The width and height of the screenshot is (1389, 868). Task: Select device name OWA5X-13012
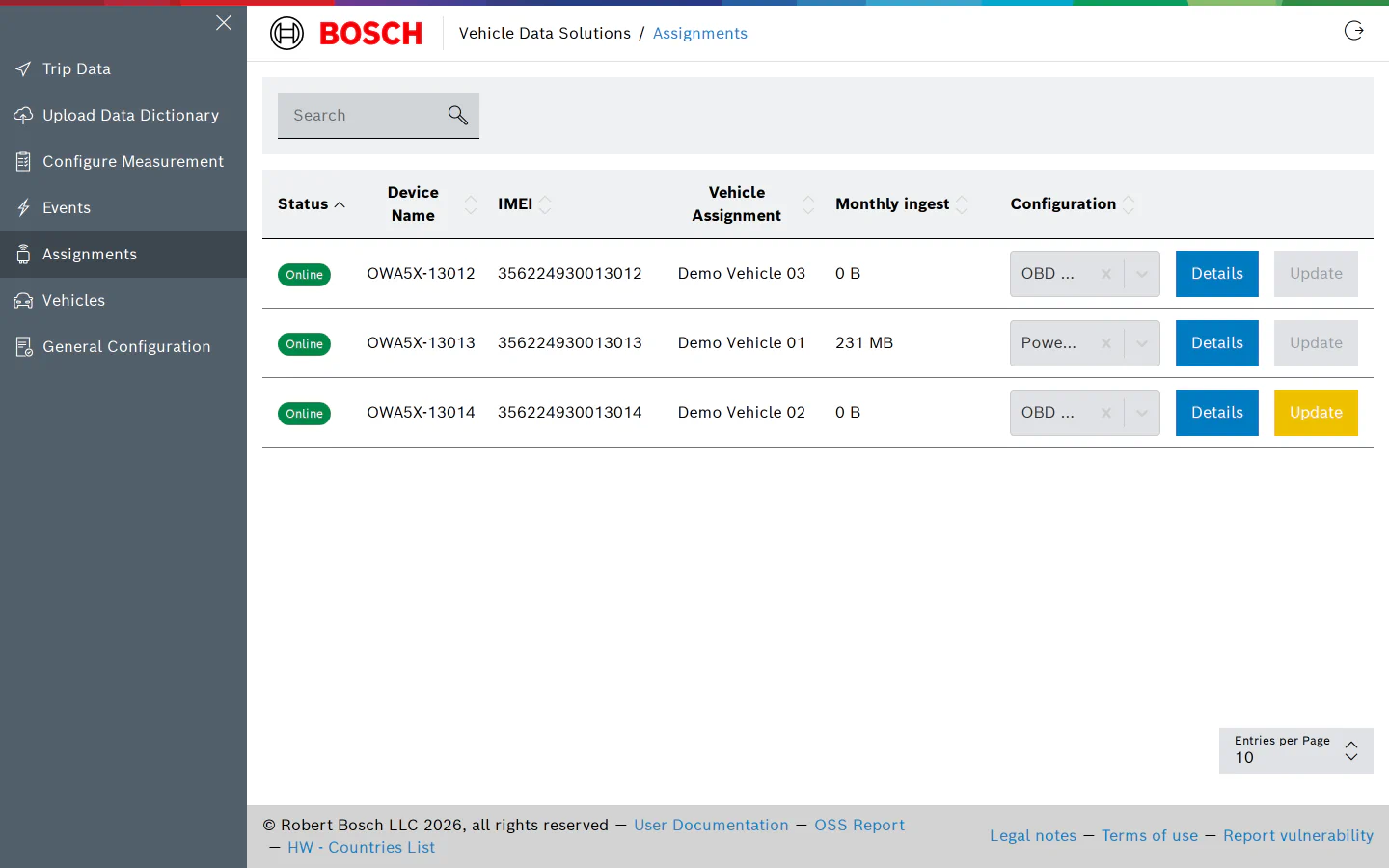pyautogui.click(x=421, y=274)
